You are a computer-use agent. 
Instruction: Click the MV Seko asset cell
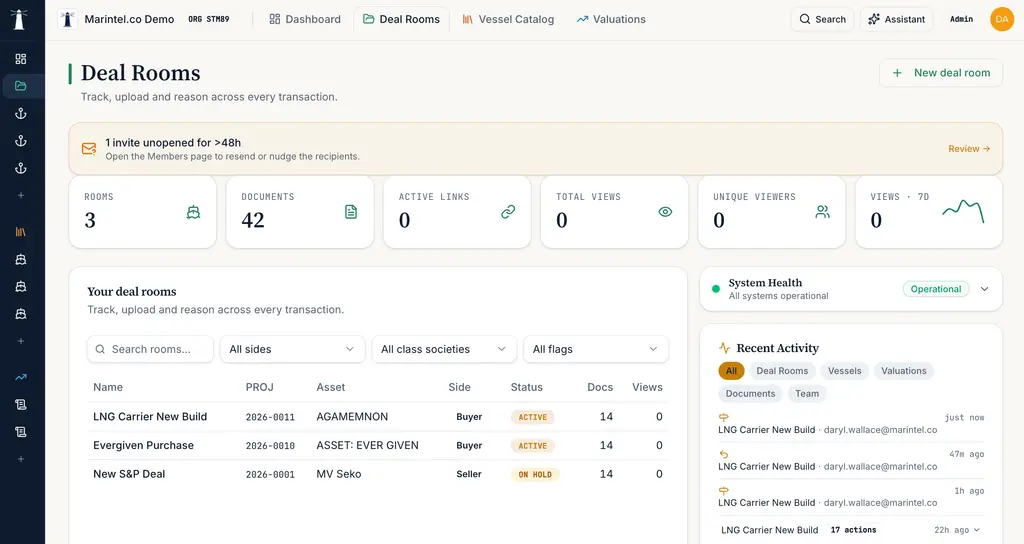(x=338, y=474)
